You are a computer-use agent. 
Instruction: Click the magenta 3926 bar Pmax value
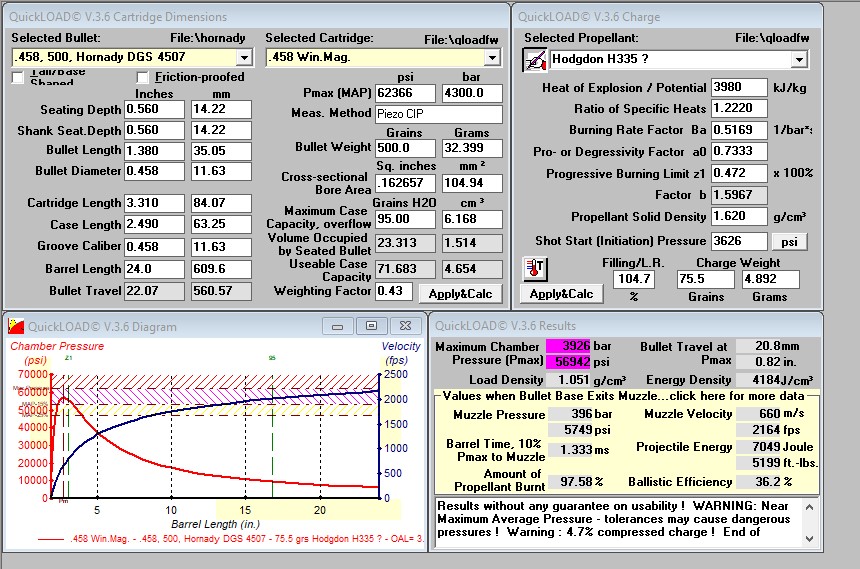568,346
